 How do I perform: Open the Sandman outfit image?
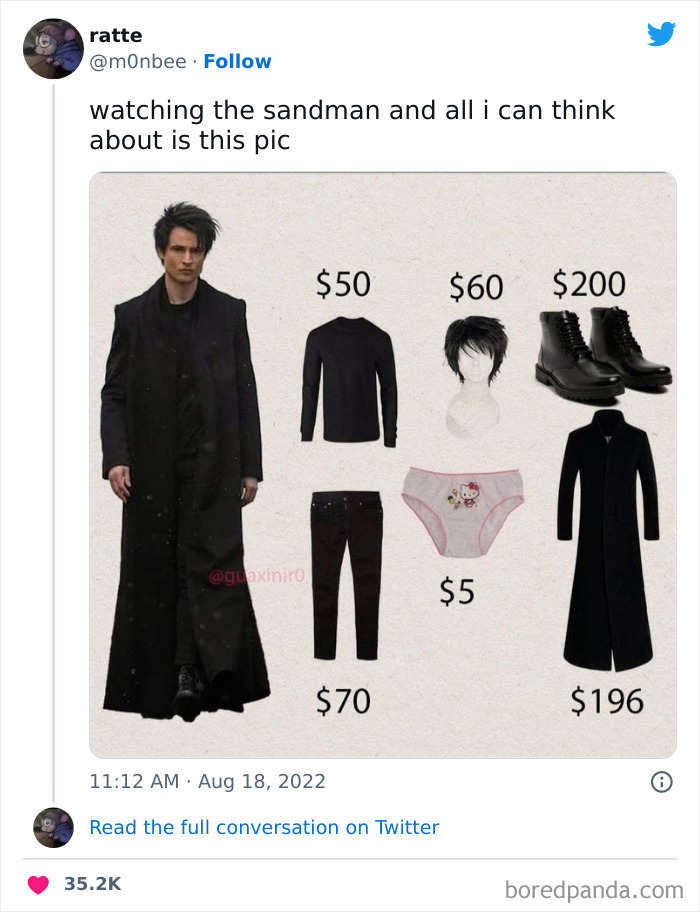point(383,465)
